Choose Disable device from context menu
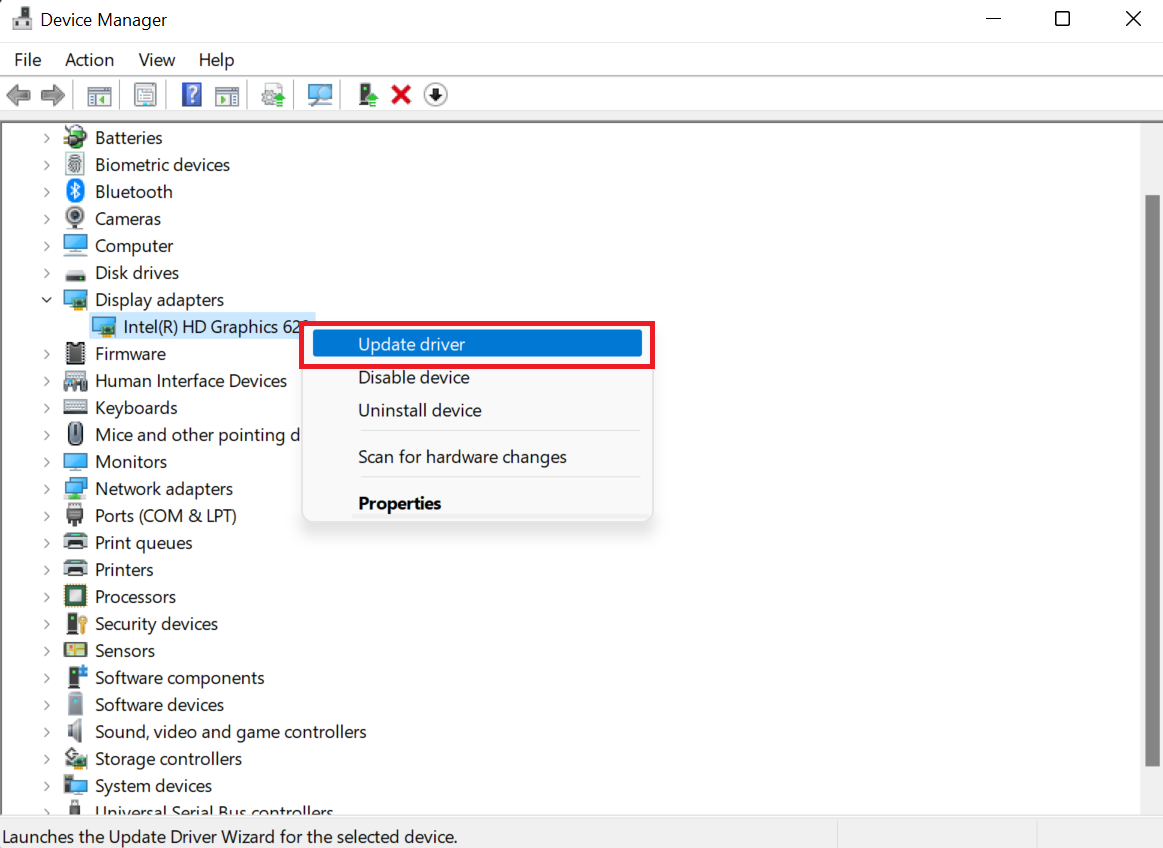 [x=477, y=377]
